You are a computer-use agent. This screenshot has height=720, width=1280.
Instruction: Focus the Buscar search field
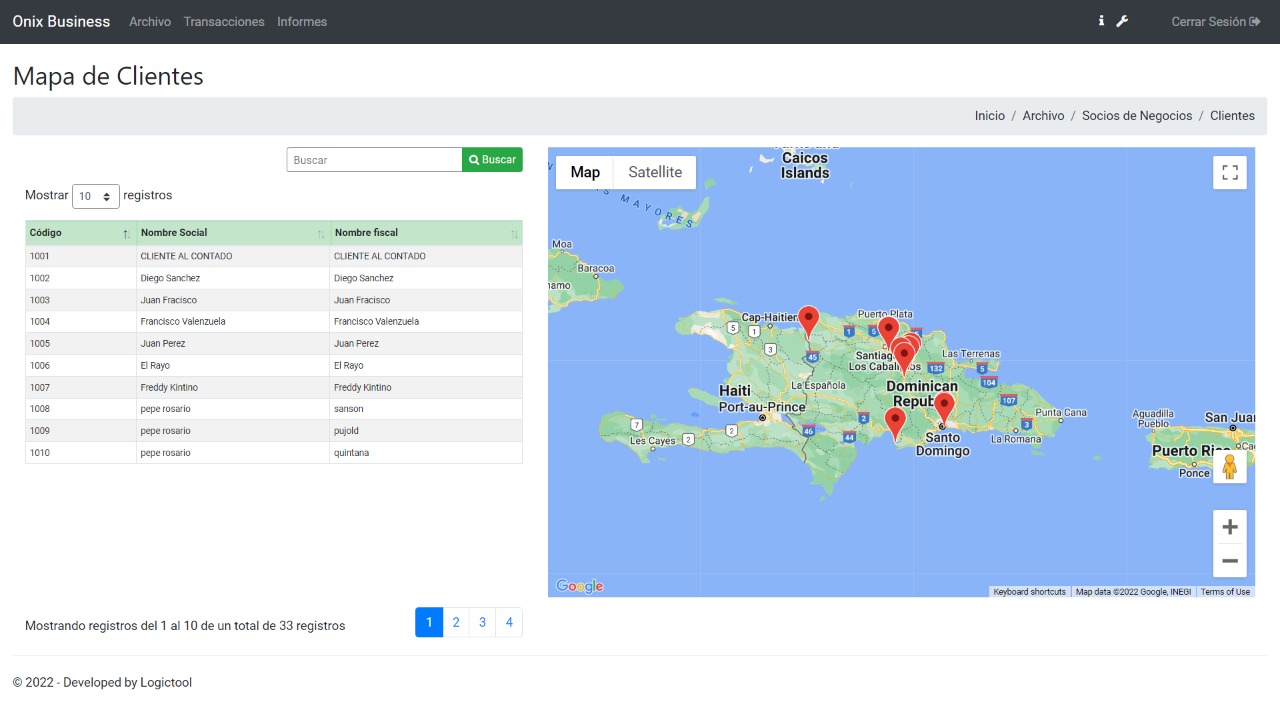374,160
